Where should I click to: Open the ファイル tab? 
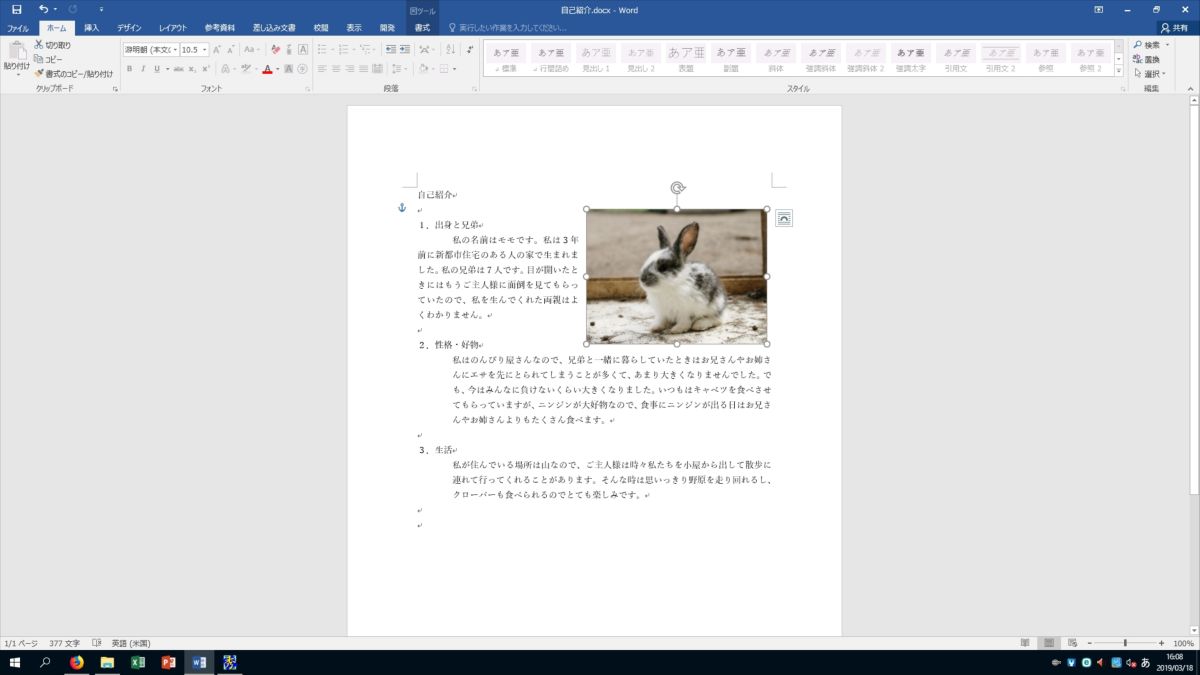(18, 28)
